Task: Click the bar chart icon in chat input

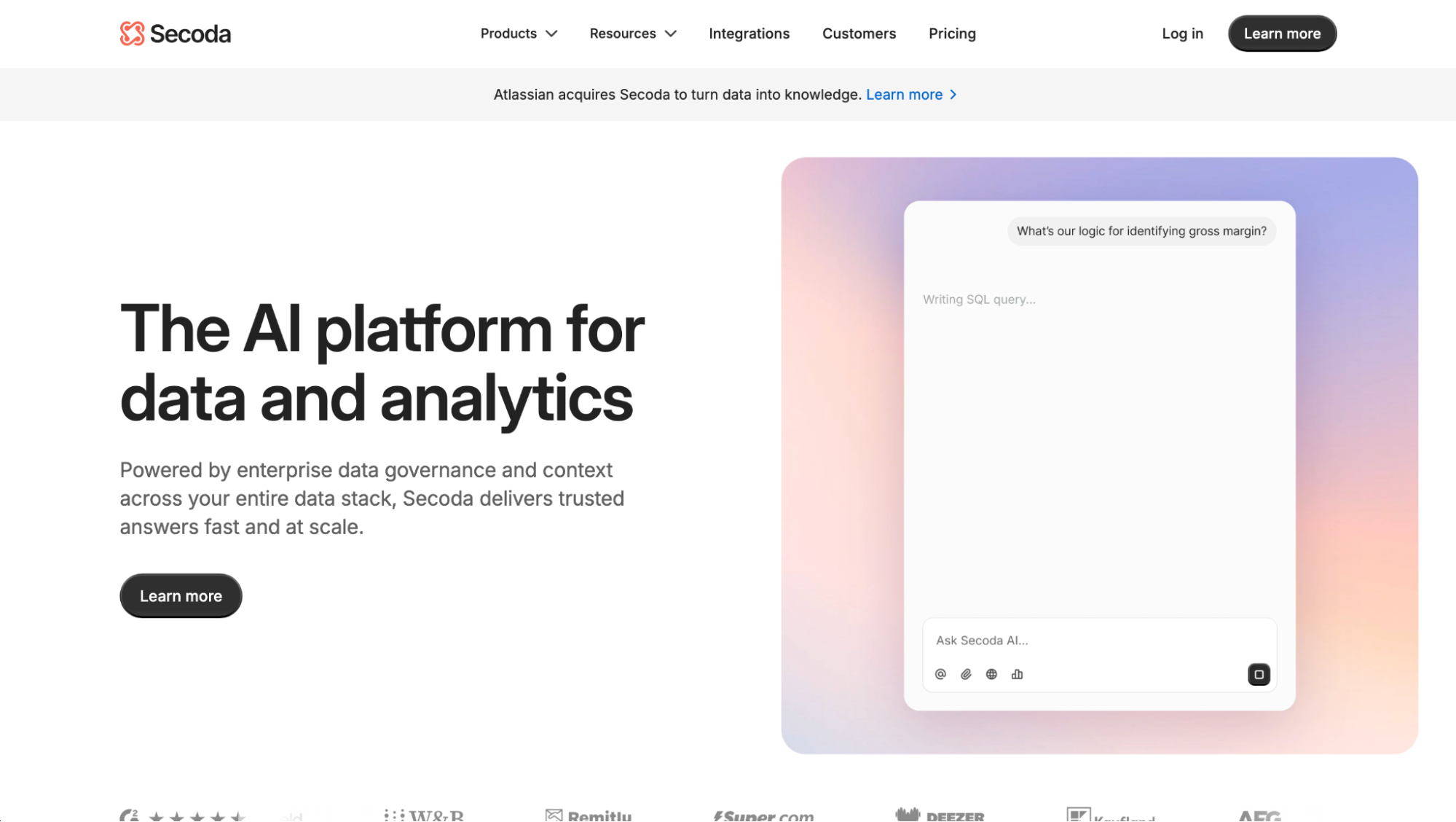Action: pyautogui.click(x=1017, y=674)
